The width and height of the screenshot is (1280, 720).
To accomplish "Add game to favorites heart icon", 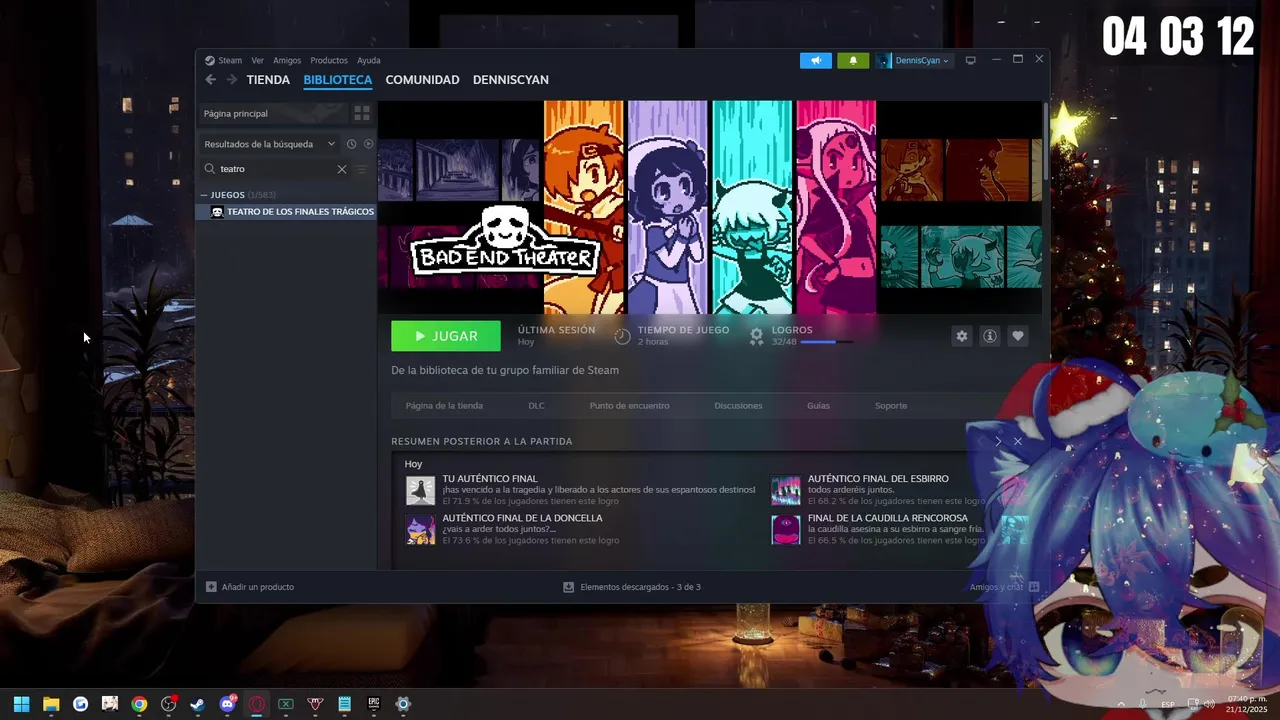I will point(1018,336).
